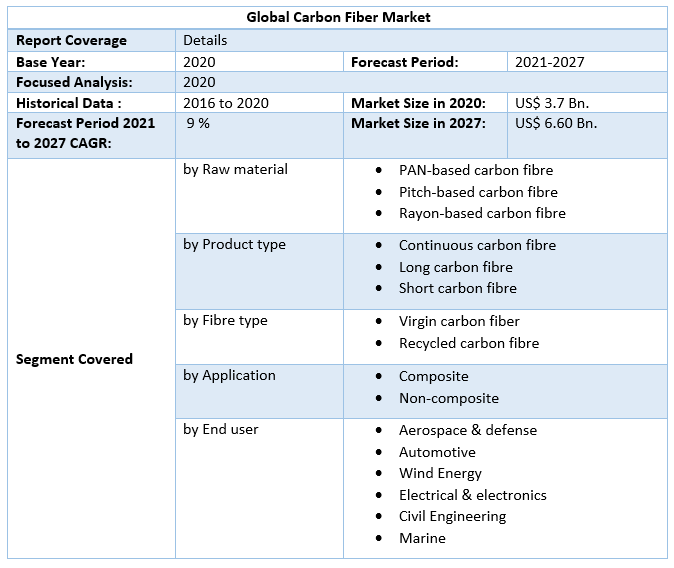Select Aerospace & defense end user

click(x=467, y=430)
